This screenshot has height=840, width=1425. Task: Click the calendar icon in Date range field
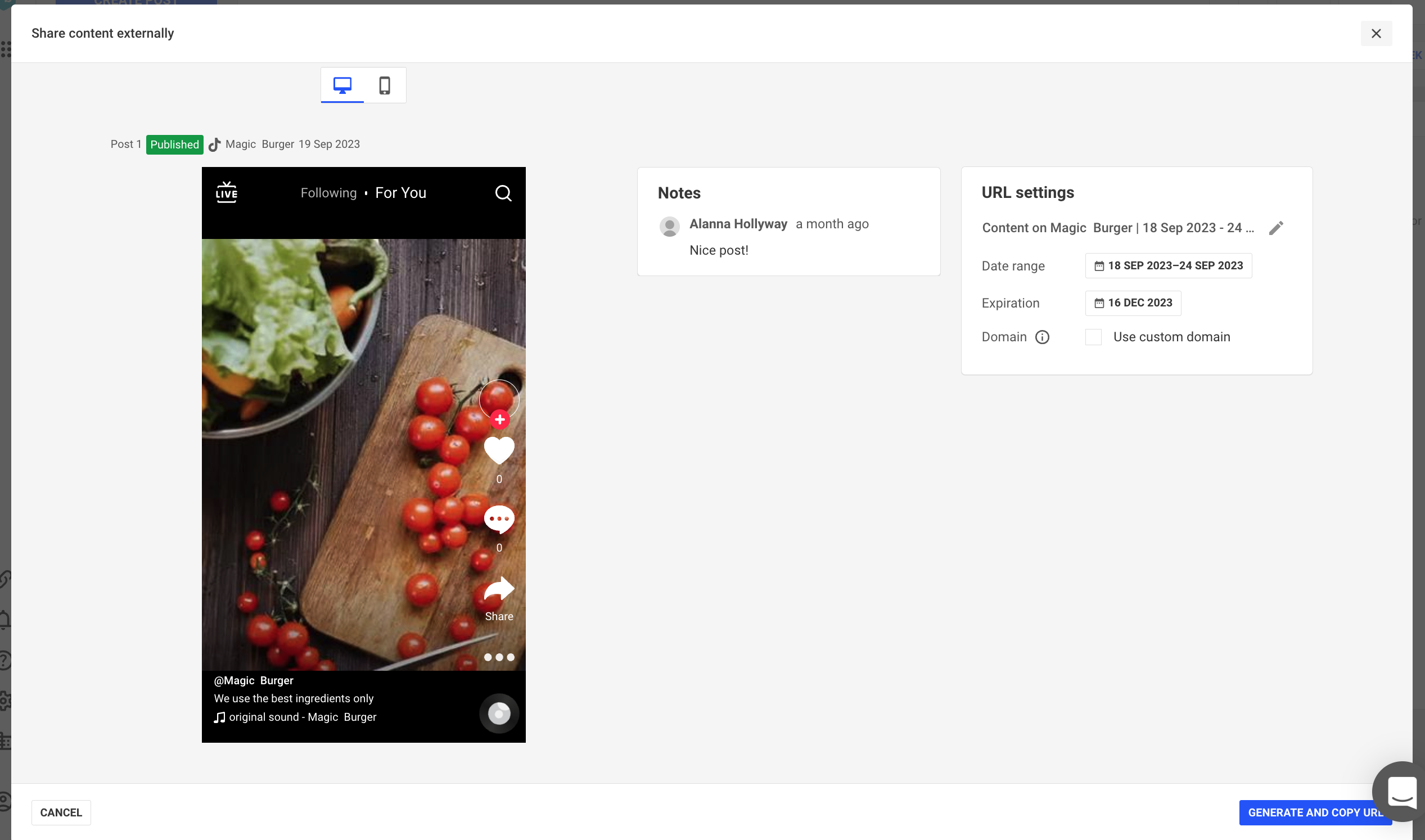pyautogui.click(x=1099, y=266)
